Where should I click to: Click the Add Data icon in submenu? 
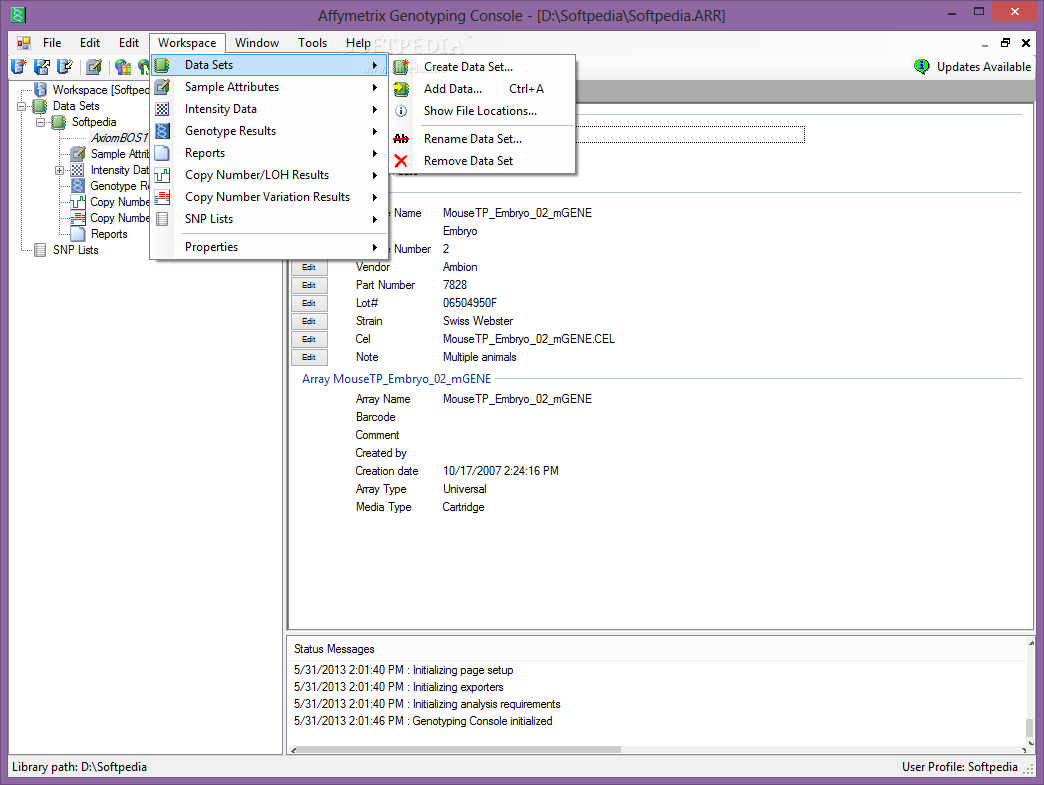pos(401,89)
